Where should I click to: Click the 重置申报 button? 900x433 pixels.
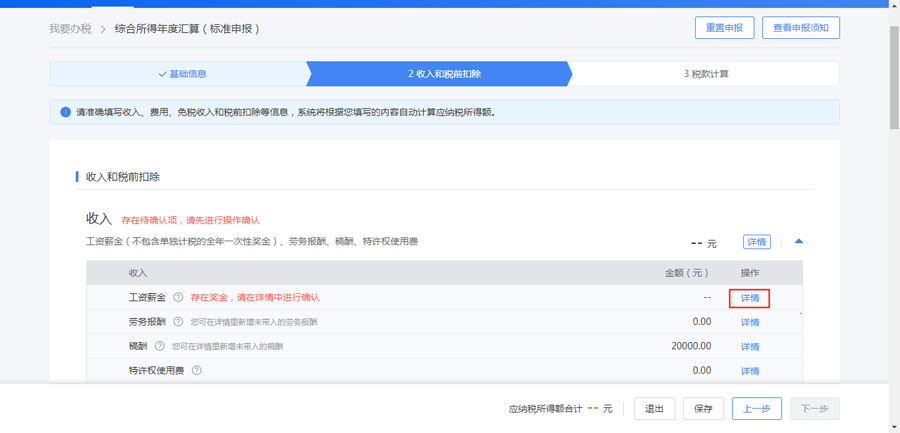click(724, 28)
